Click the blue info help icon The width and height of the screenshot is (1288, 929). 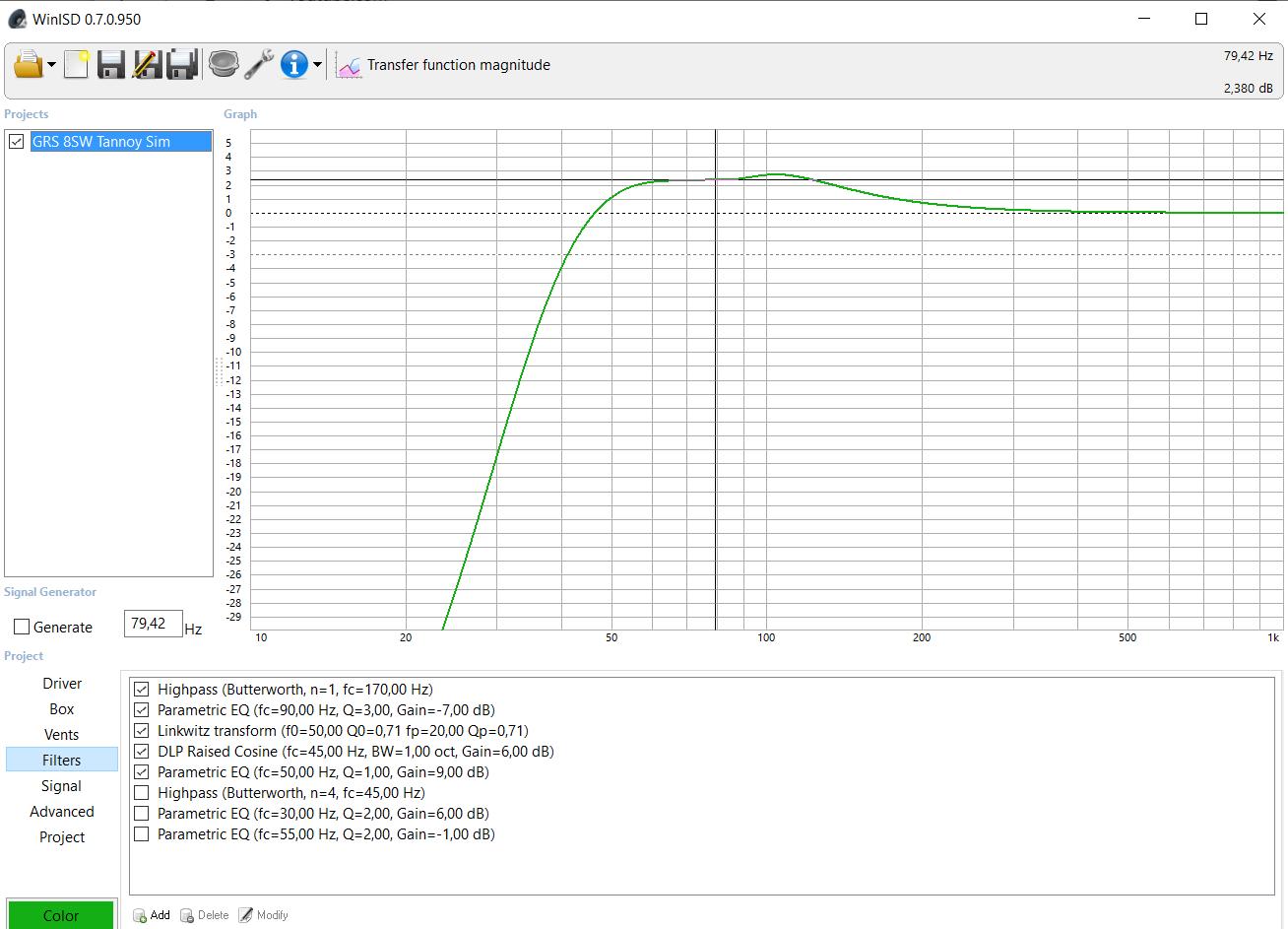click(294, 65)
